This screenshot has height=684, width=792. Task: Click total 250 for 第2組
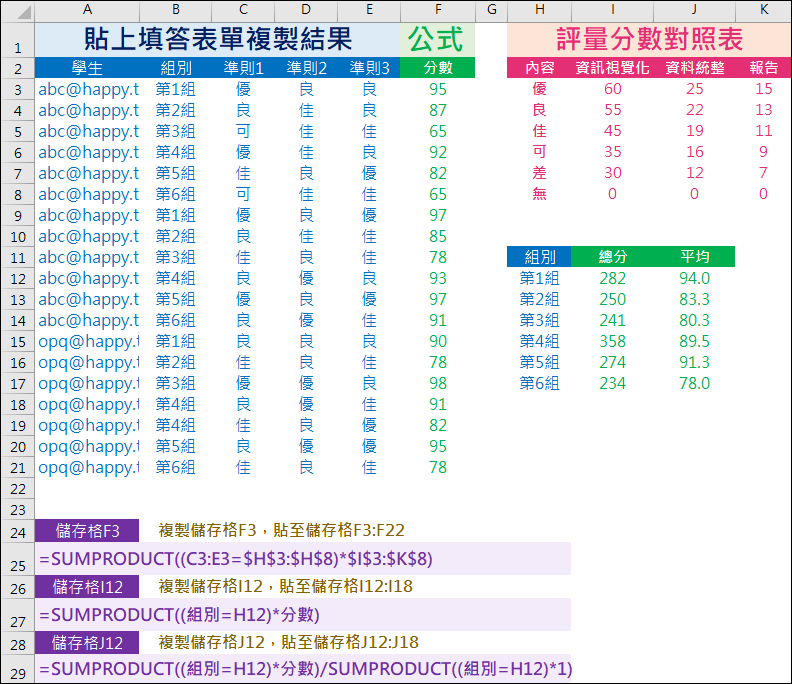pyautogui.click(x=613, y=300)
